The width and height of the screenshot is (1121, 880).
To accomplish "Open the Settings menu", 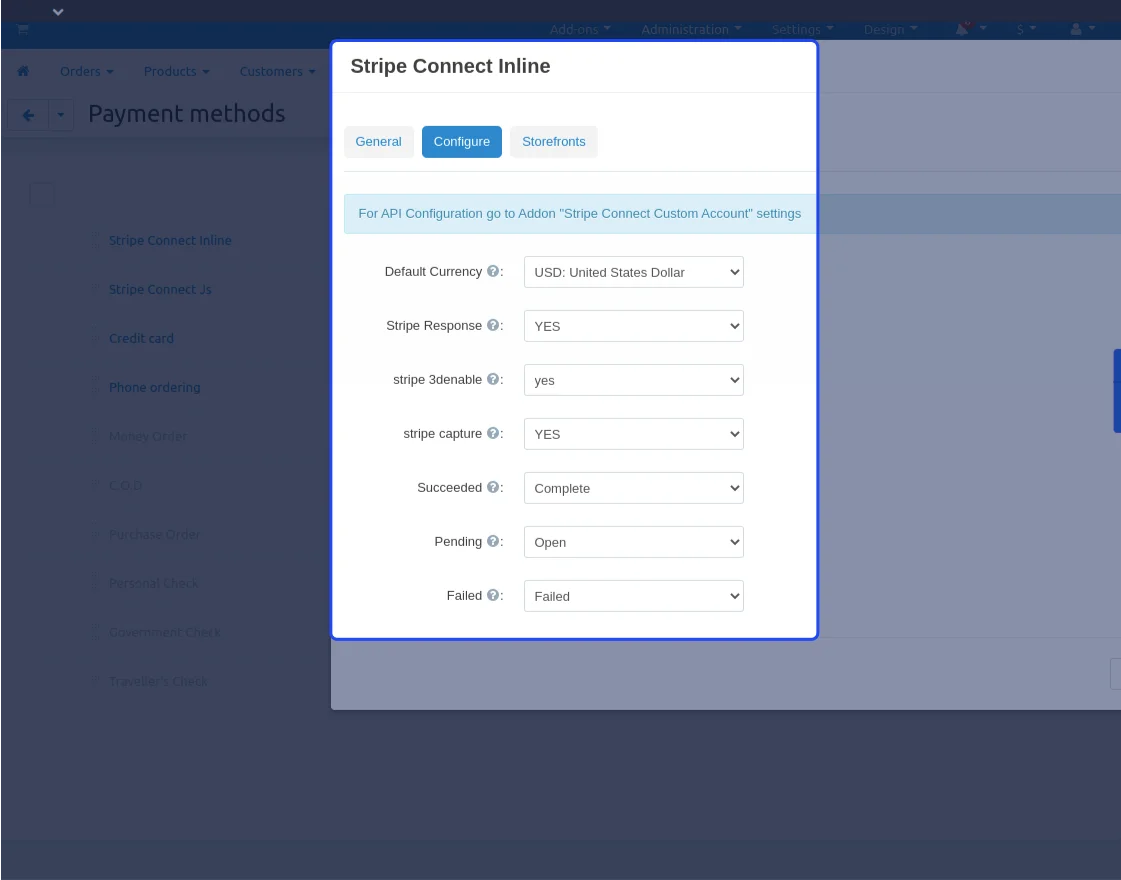I will [802, 29].
